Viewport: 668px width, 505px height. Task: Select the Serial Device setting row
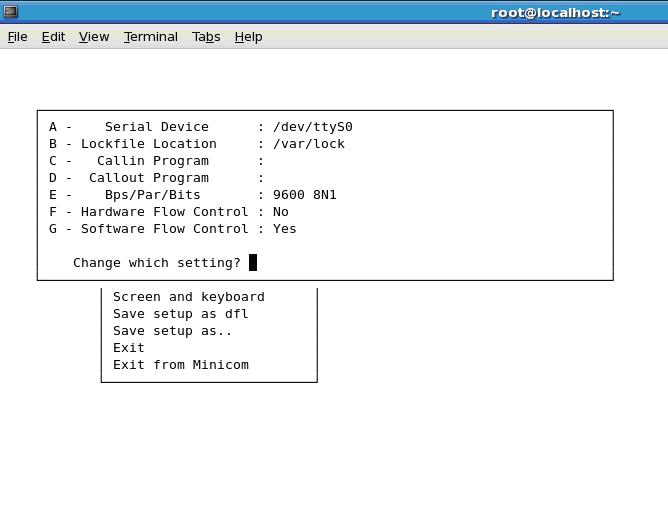point(201,127)
